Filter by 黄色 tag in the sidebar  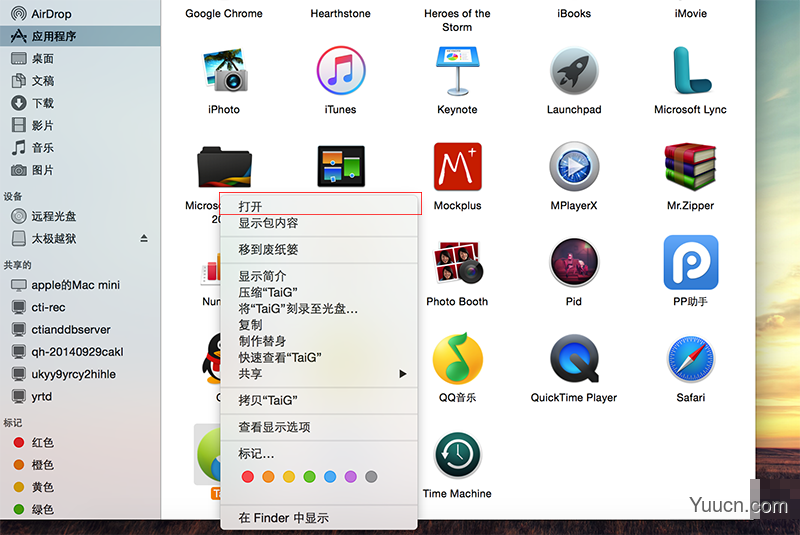click(80, 487)
